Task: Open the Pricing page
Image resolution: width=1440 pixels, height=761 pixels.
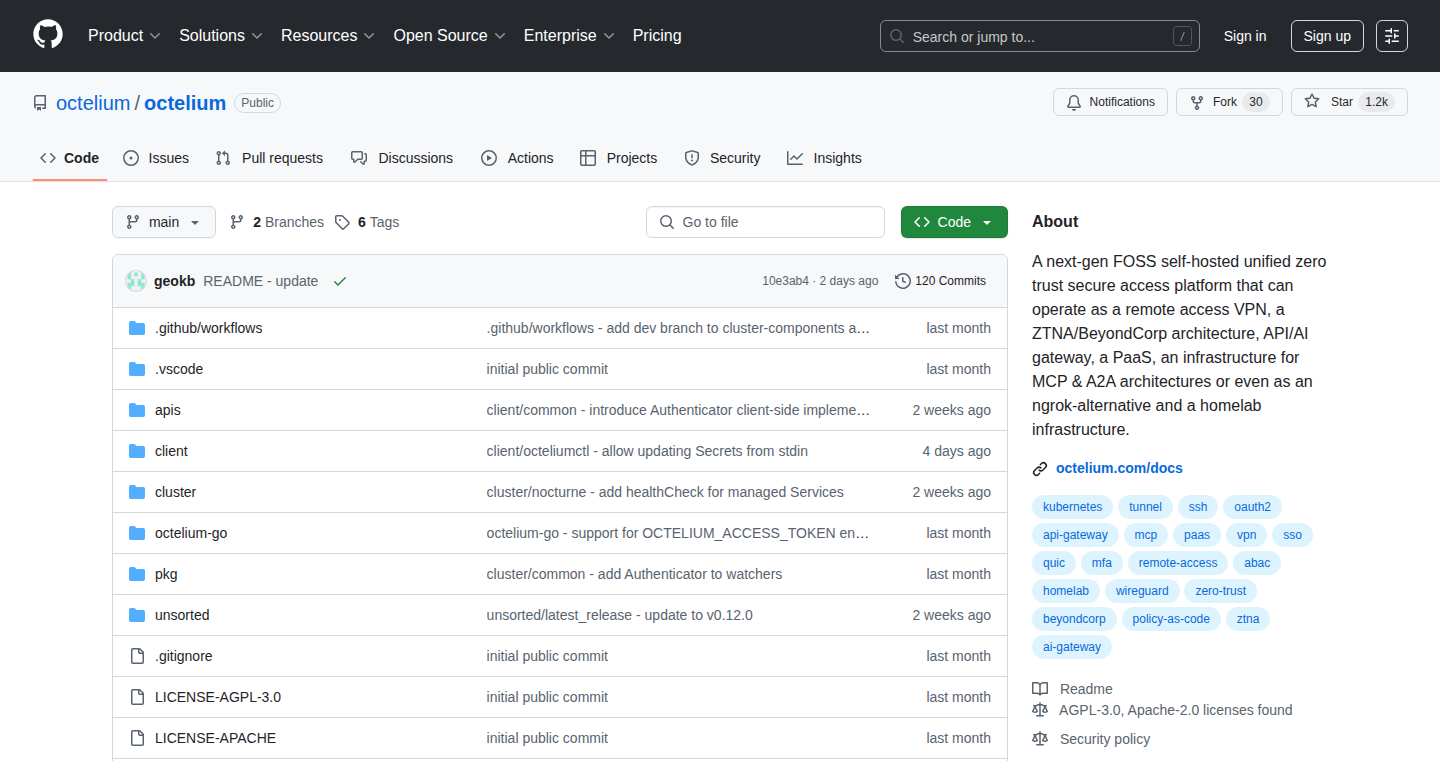Action: (657, 36)
